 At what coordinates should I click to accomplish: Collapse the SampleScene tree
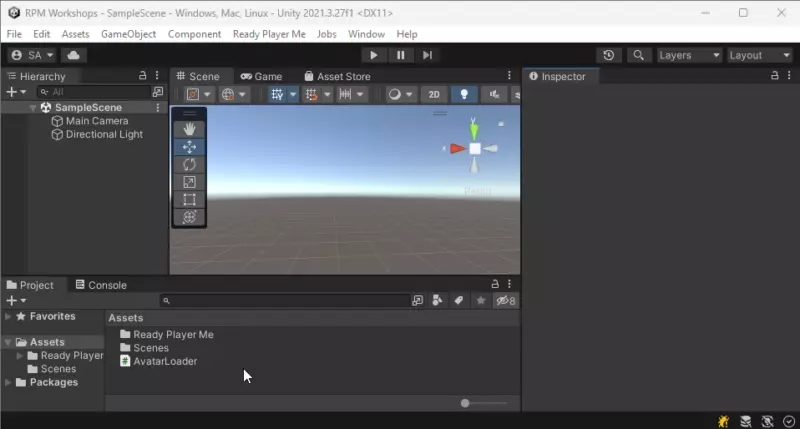click(x=33, y=108)
